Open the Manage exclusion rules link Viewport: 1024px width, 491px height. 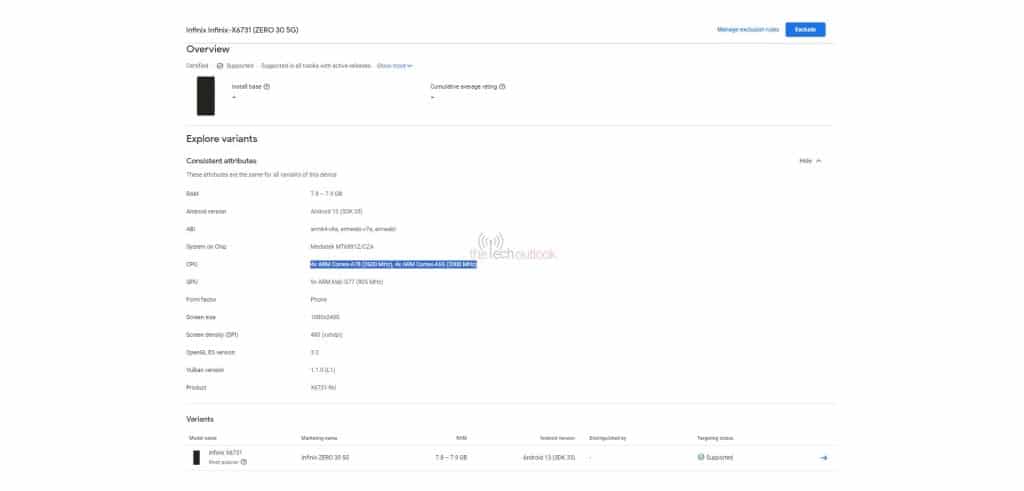click(748, 30)
